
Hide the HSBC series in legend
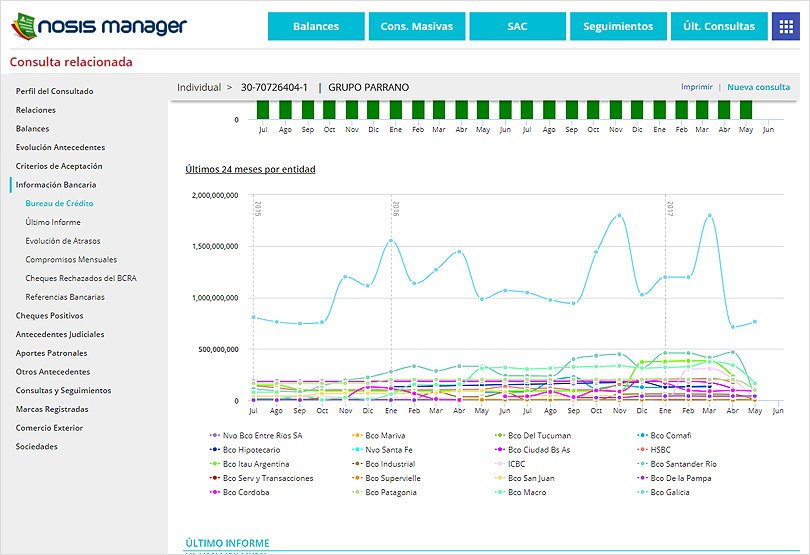pos(661,450)
